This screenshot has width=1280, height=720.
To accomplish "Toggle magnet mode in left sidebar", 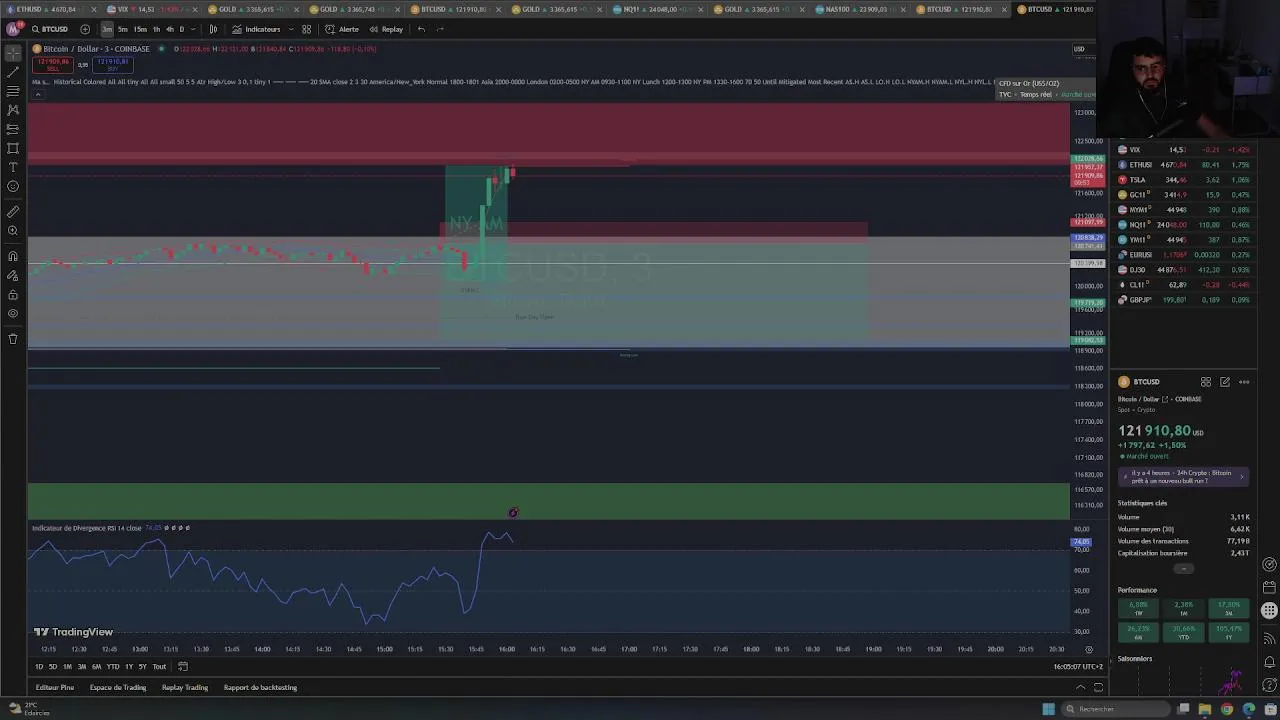I will (13, 256).
